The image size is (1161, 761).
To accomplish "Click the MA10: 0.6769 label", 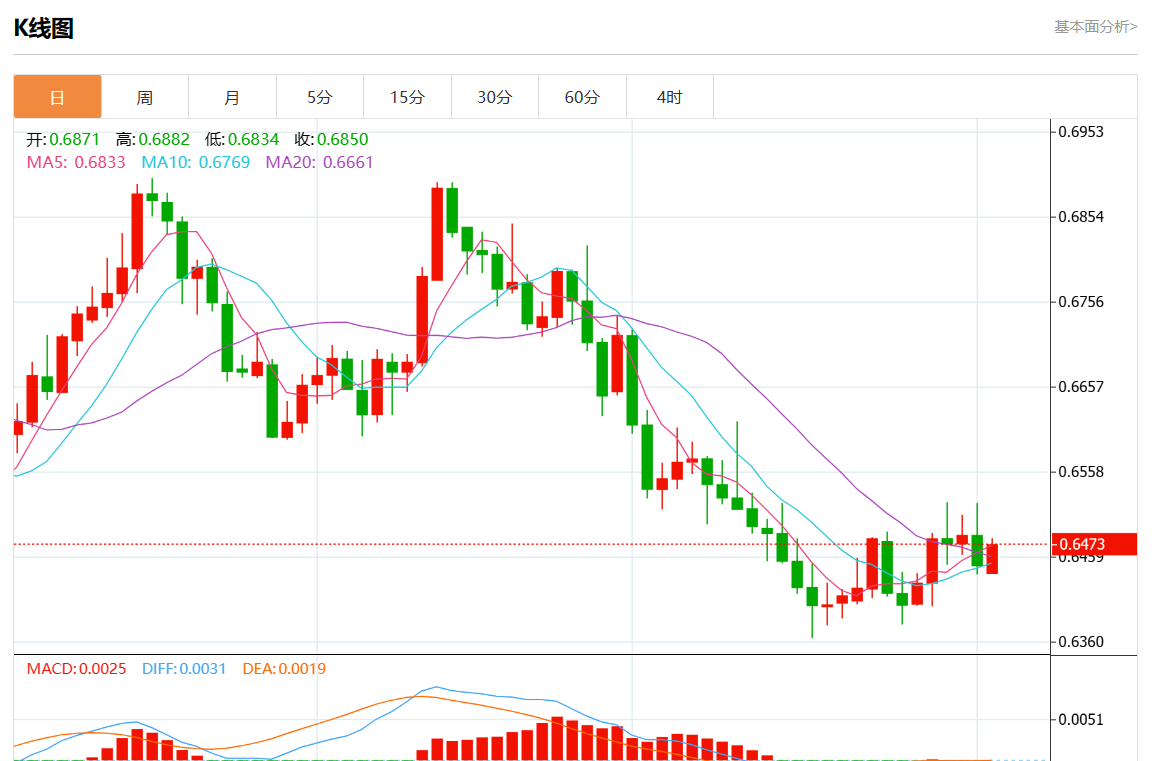I will pyautogui.click(x=195, y=162).
